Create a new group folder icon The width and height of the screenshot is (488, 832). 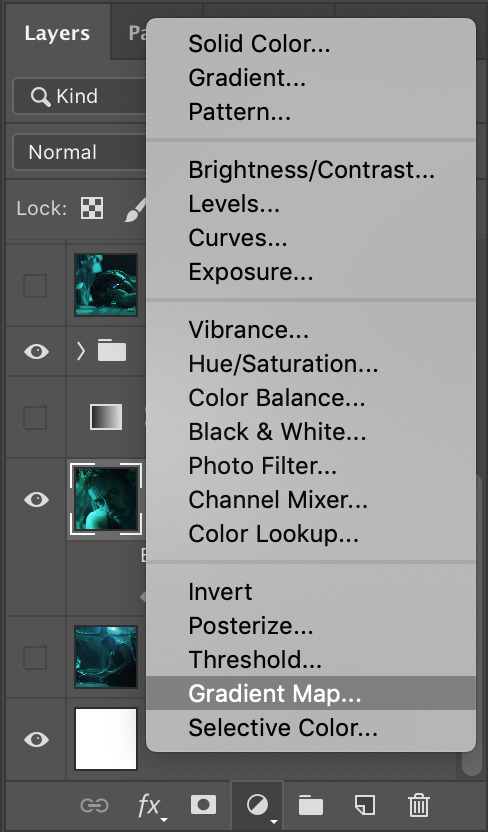(311, 805)
